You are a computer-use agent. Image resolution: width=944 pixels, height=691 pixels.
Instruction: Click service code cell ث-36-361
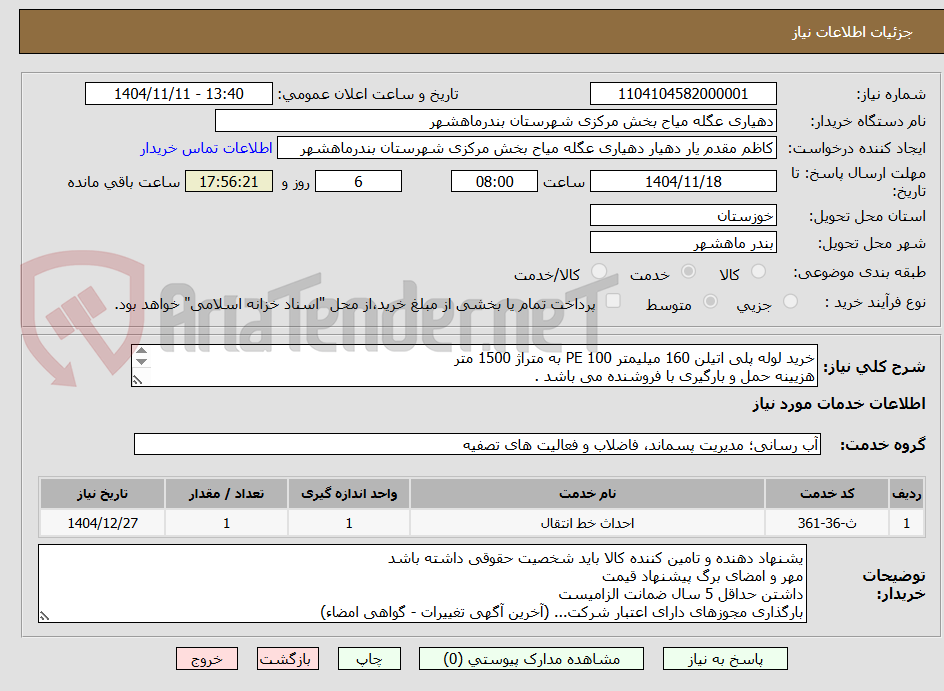click(x=827, y=523)
